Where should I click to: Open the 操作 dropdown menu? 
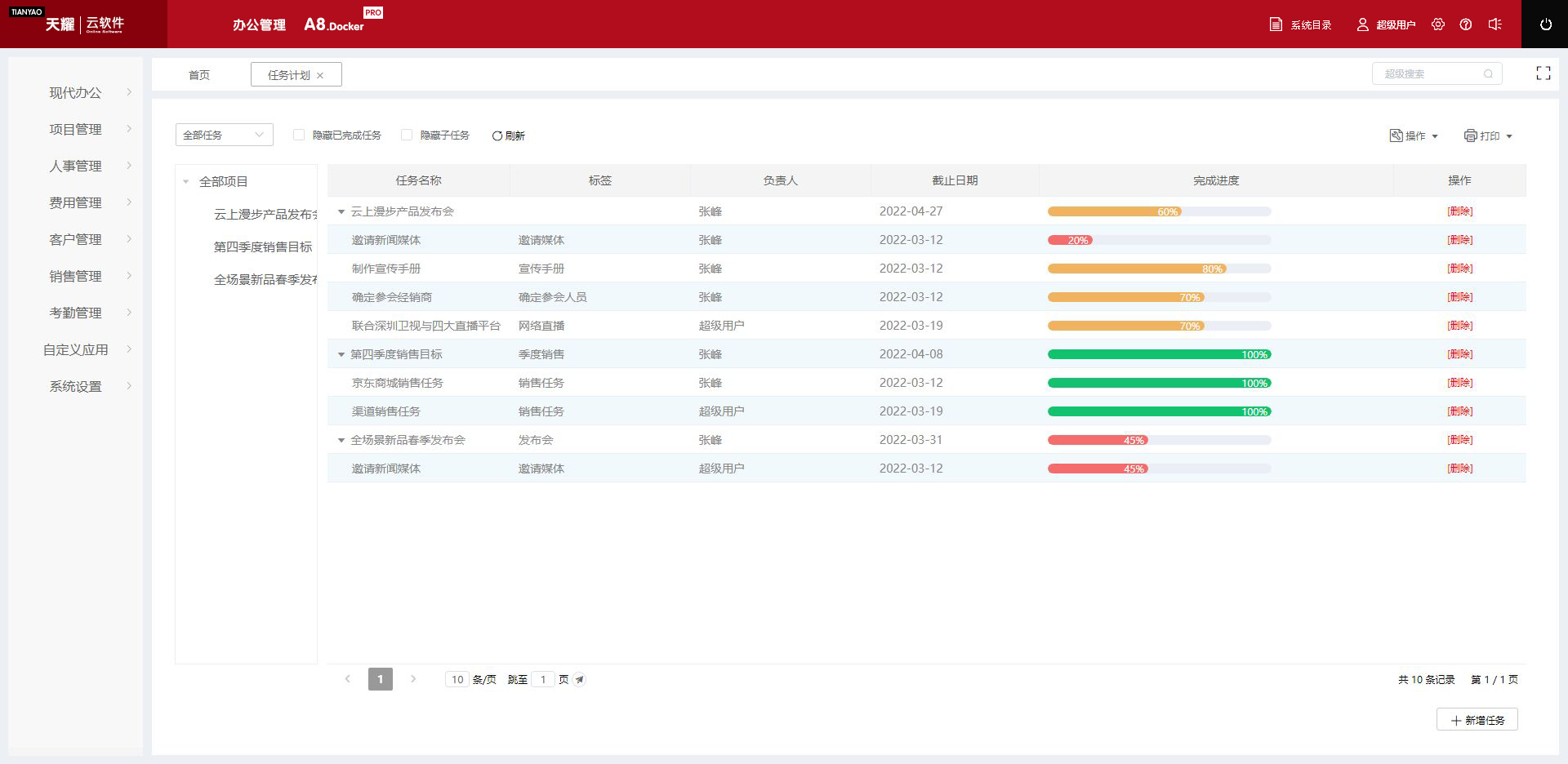coord(1414,135)
